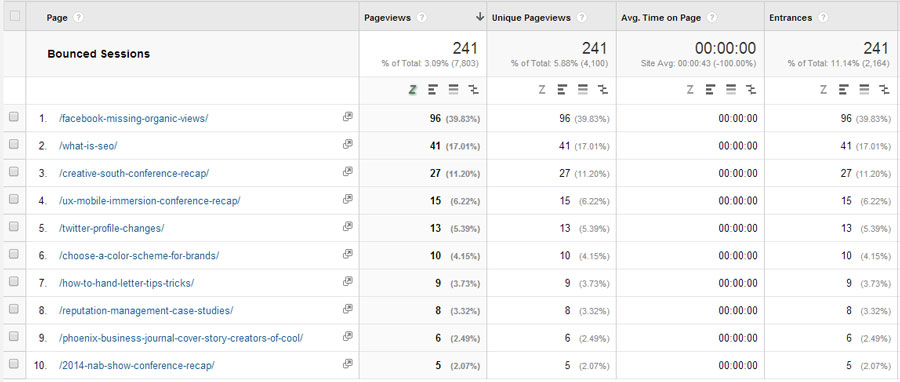The image size is (900, 382).
Task: Check the box for /reputation-management-case-studies/ row
Action: coord(14,310)
